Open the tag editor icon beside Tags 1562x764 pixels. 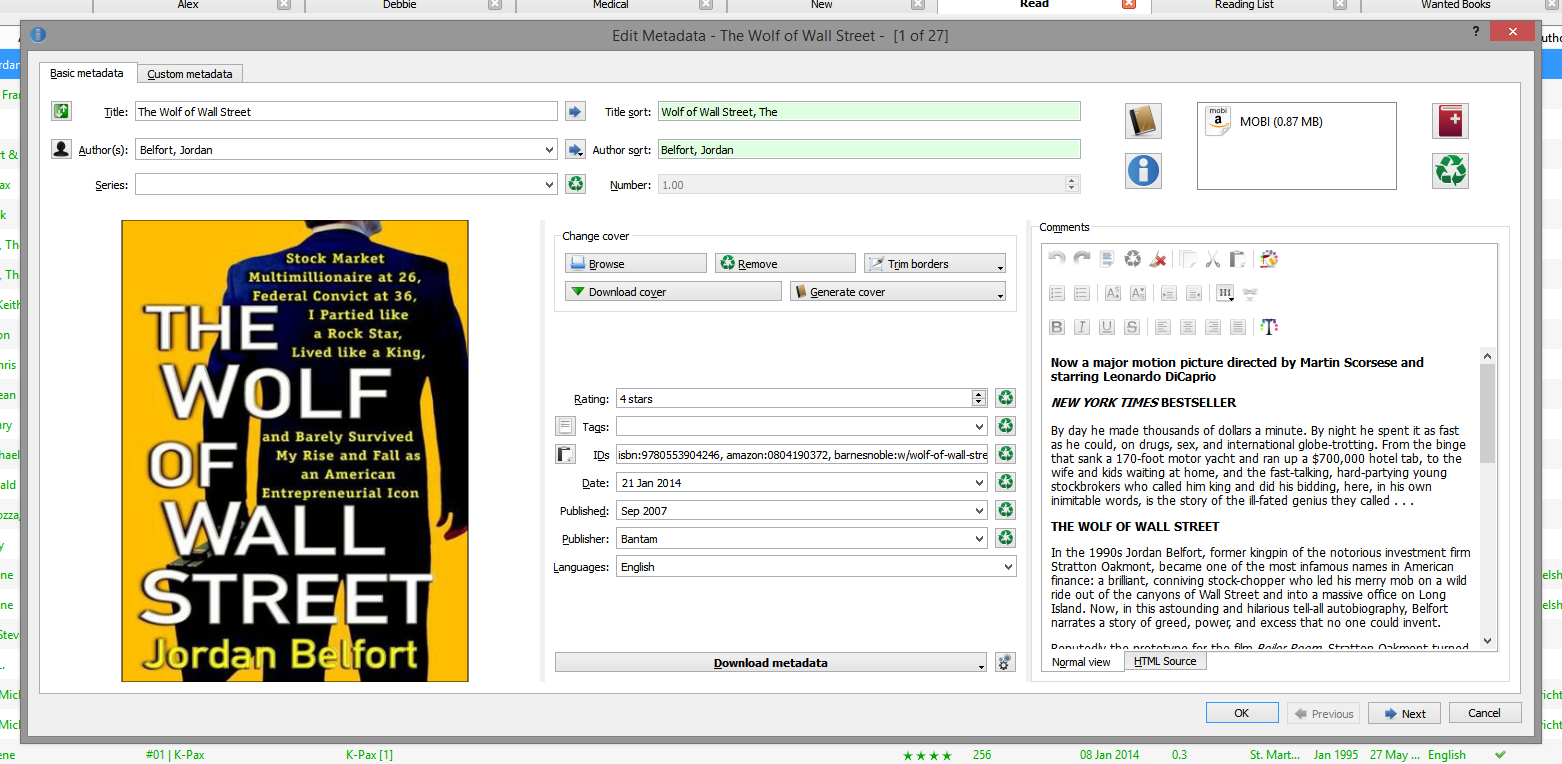click(x=565, y=426)
